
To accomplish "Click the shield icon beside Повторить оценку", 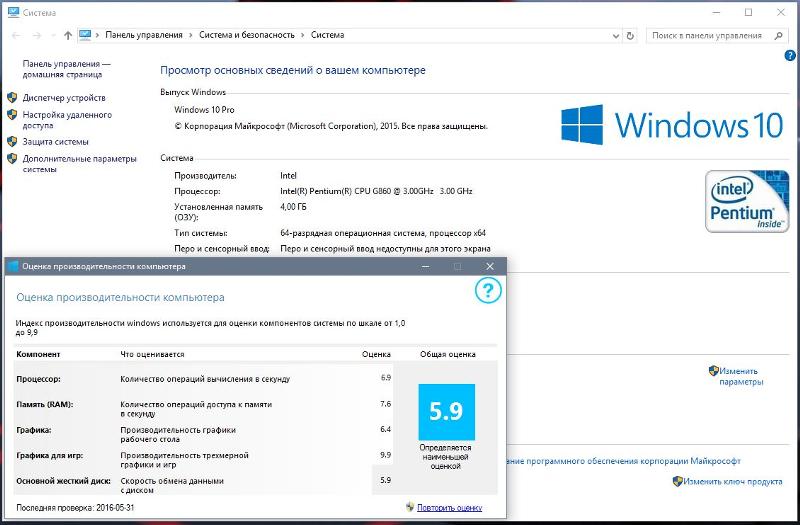I will [410, 507].
